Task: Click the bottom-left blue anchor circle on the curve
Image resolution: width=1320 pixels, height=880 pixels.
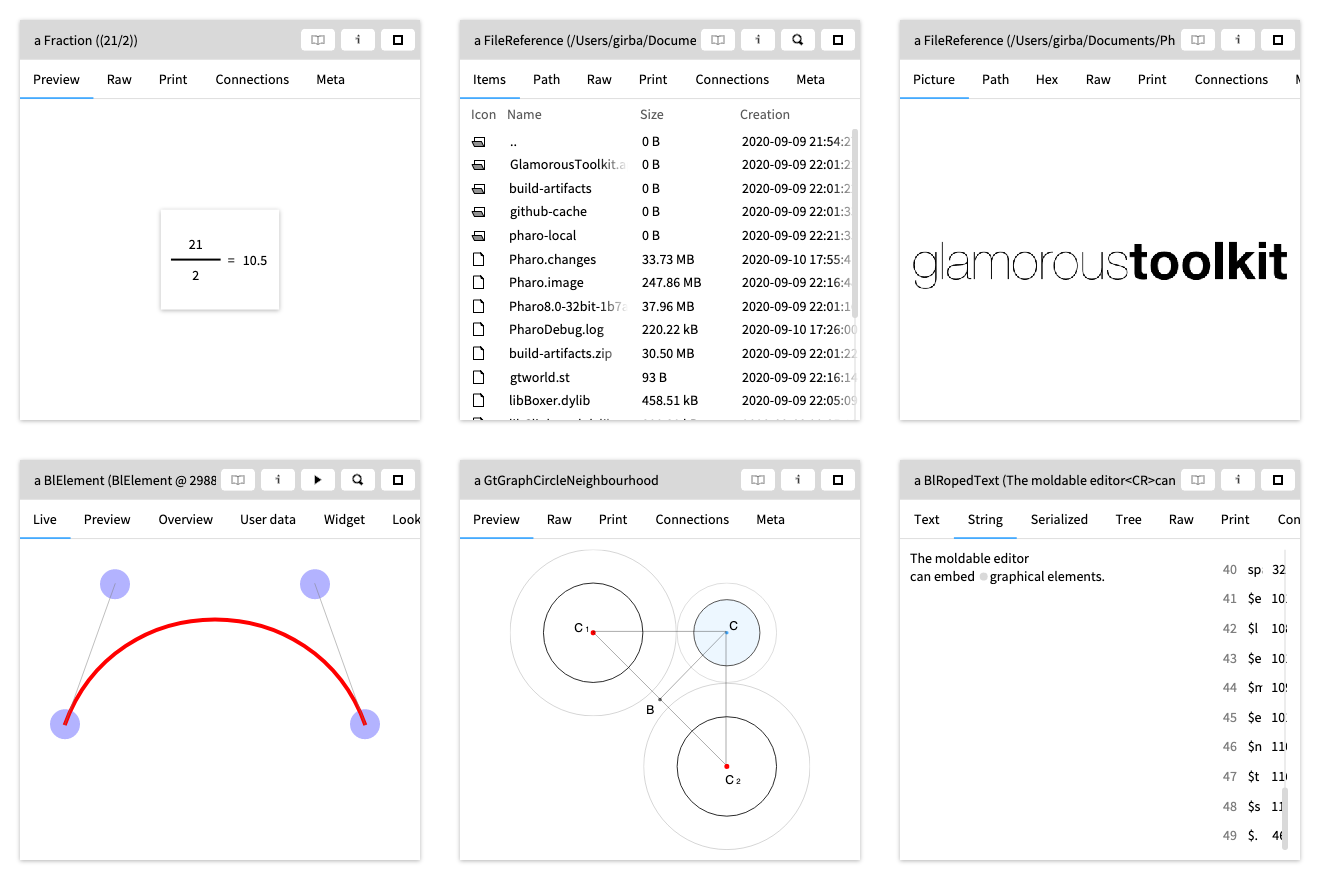Action: [x=65, y=724]
